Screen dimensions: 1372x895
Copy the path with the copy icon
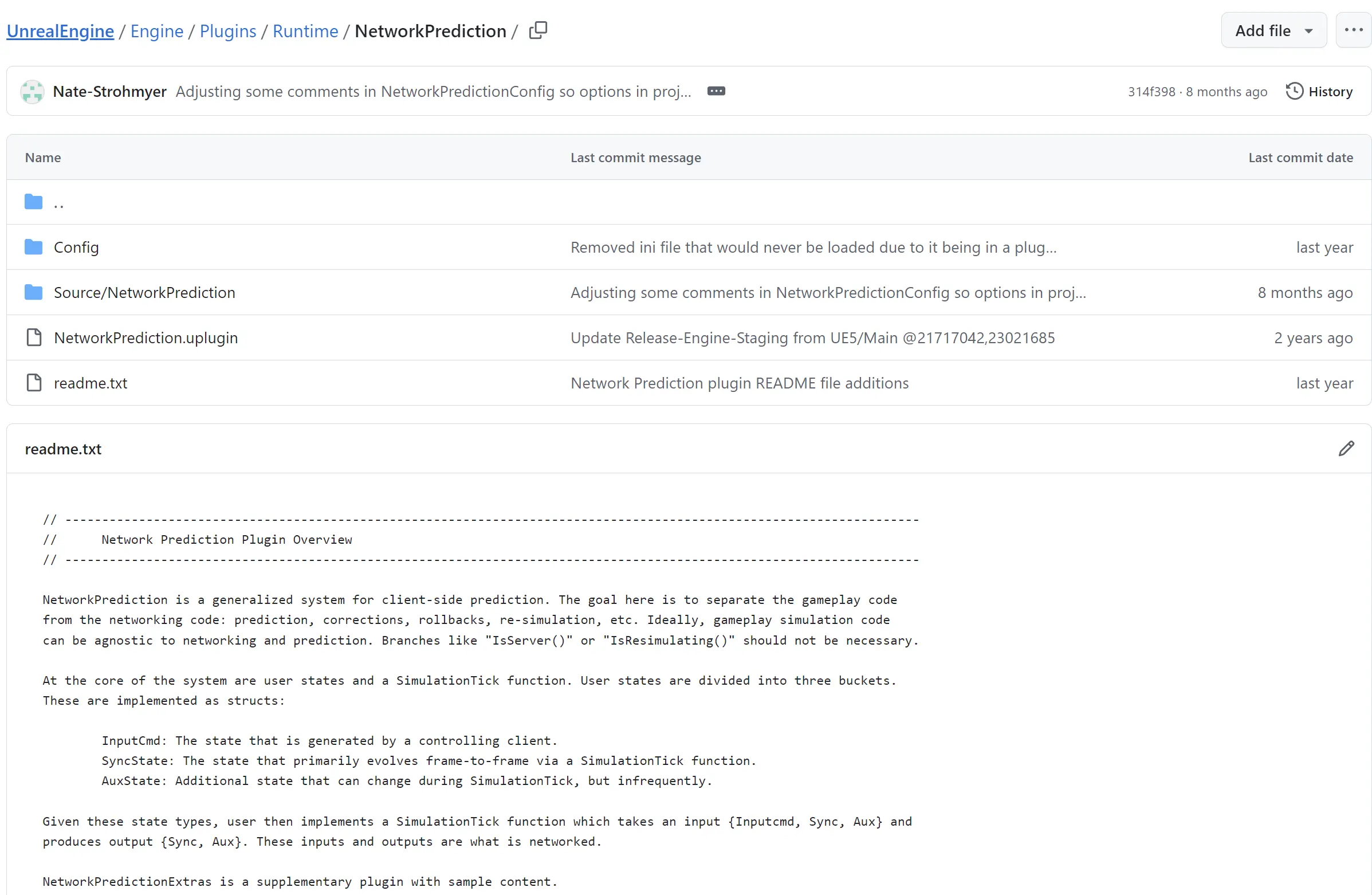click(x=538, y=30)
